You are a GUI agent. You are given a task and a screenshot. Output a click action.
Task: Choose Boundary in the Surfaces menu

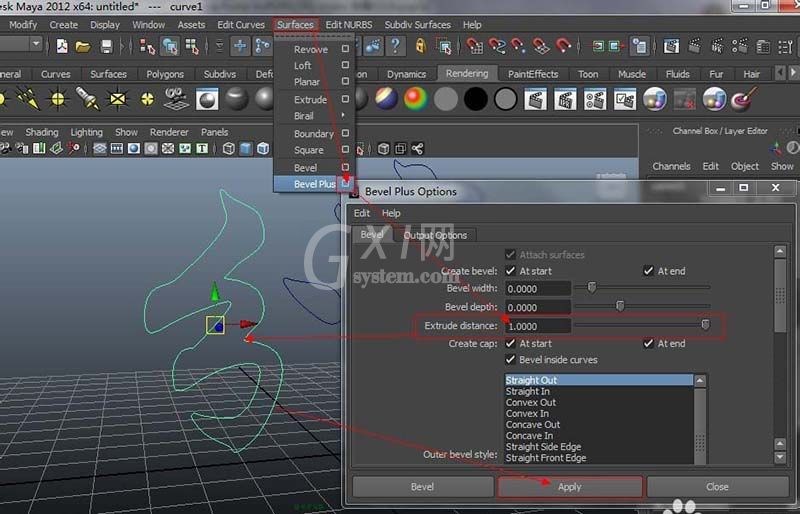click(x=314, y=134)
